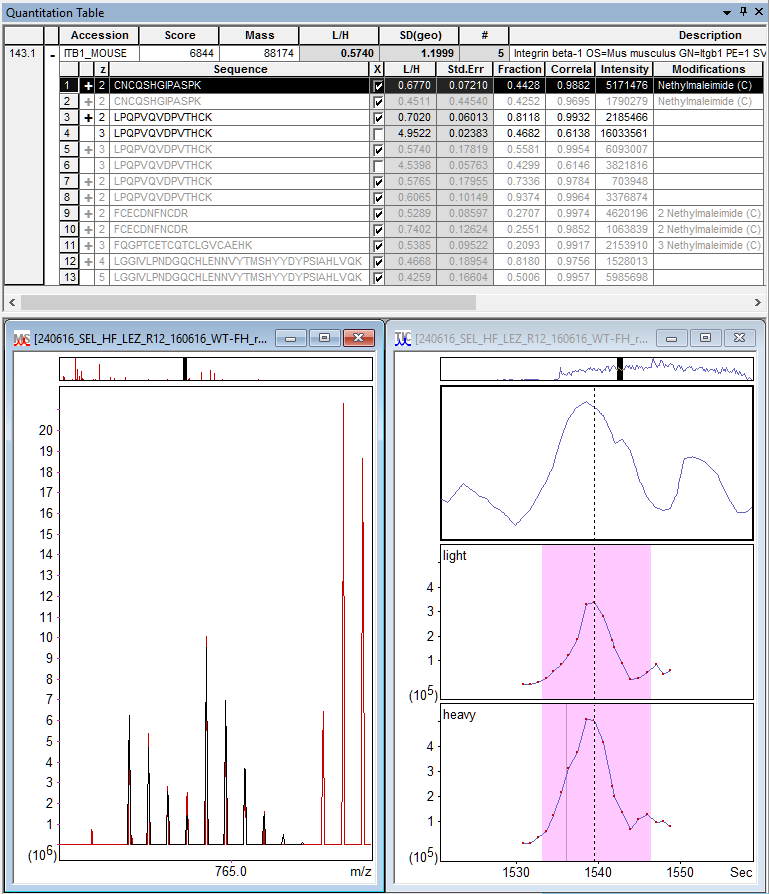
Task: Sort by the SD(geo) column header
Action: click(420, 35)
